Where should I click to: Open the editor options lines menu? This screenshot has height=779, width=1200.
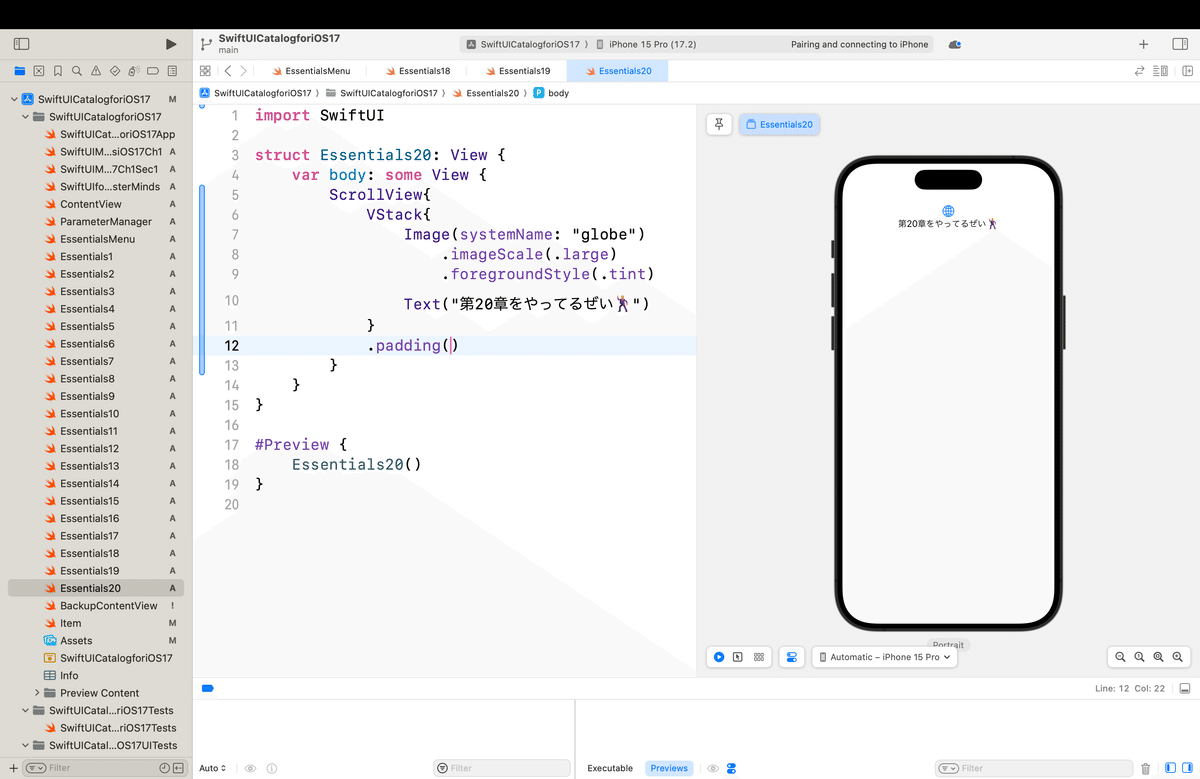tap(1160, 71)
